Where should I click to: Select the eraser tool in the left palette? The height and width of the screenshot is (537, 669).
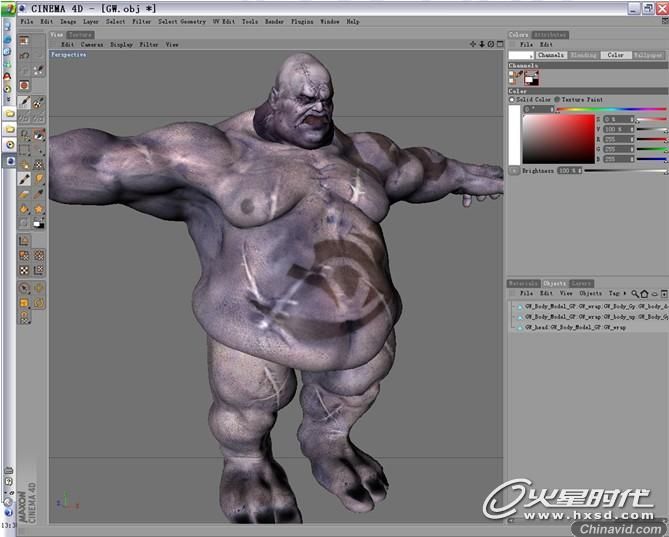[x=24, y=193]
